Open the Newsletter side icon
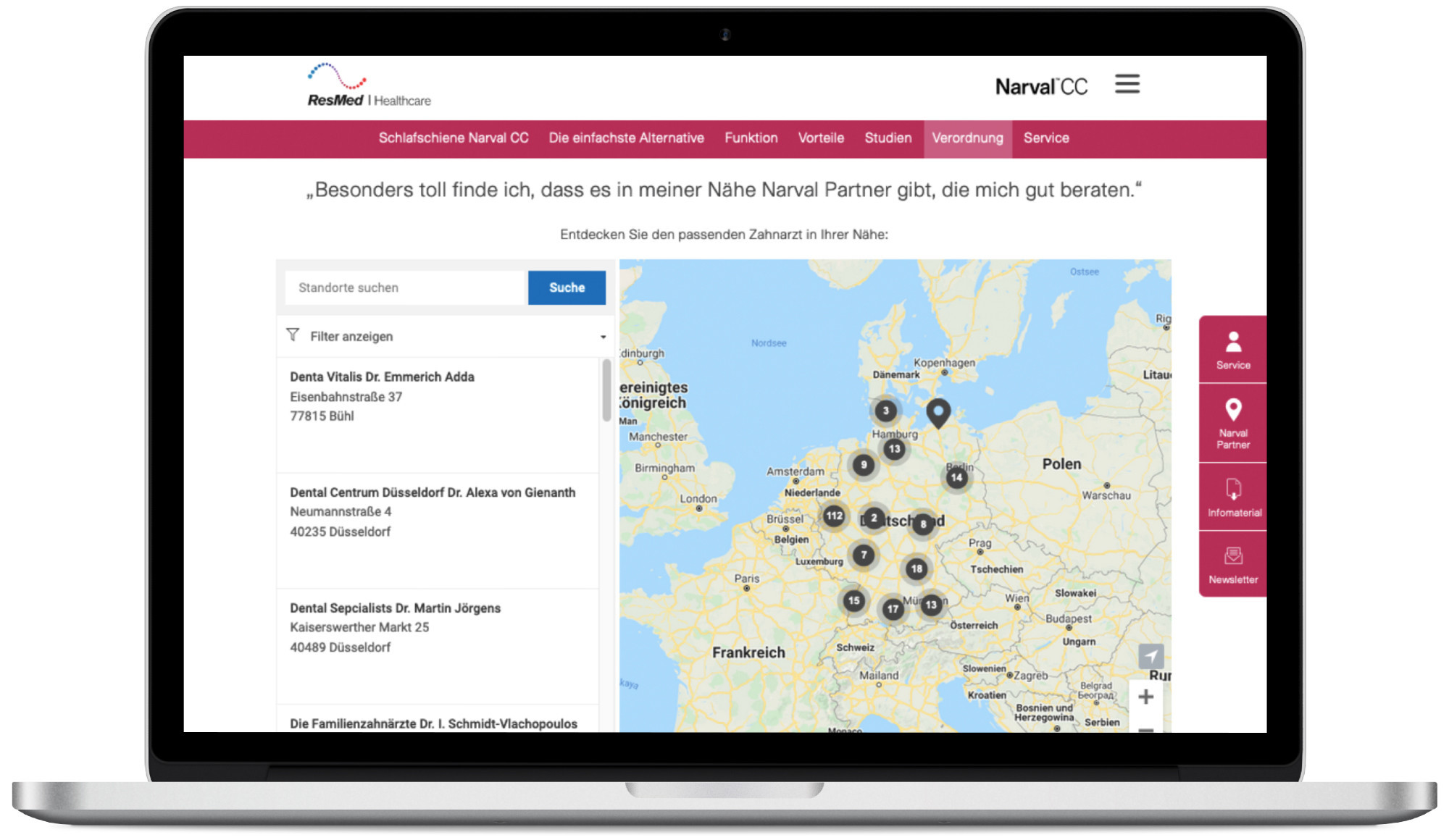 [1233, 565]
